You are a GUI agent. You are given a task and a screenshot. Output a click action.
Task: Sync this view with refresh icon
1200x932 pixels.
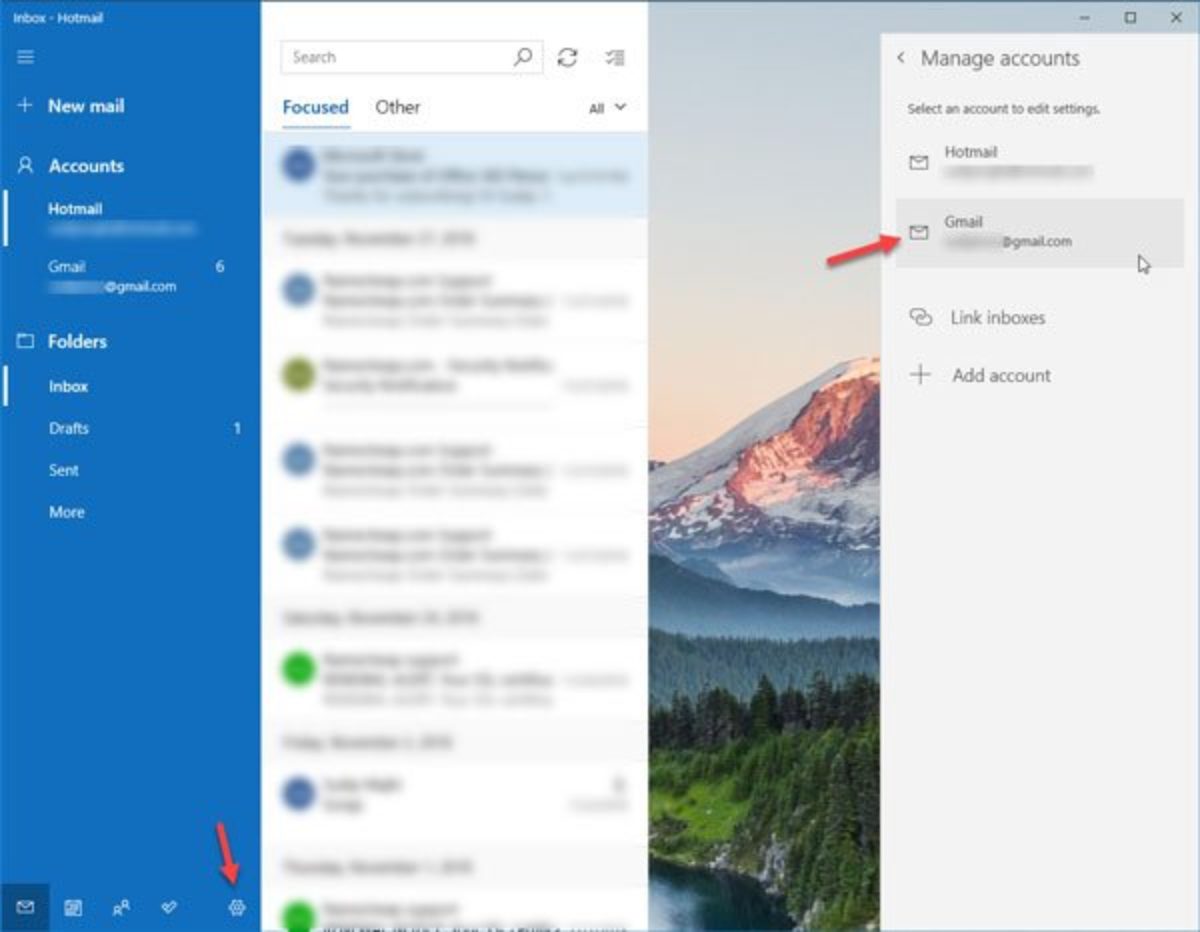(x=568, y=57)
